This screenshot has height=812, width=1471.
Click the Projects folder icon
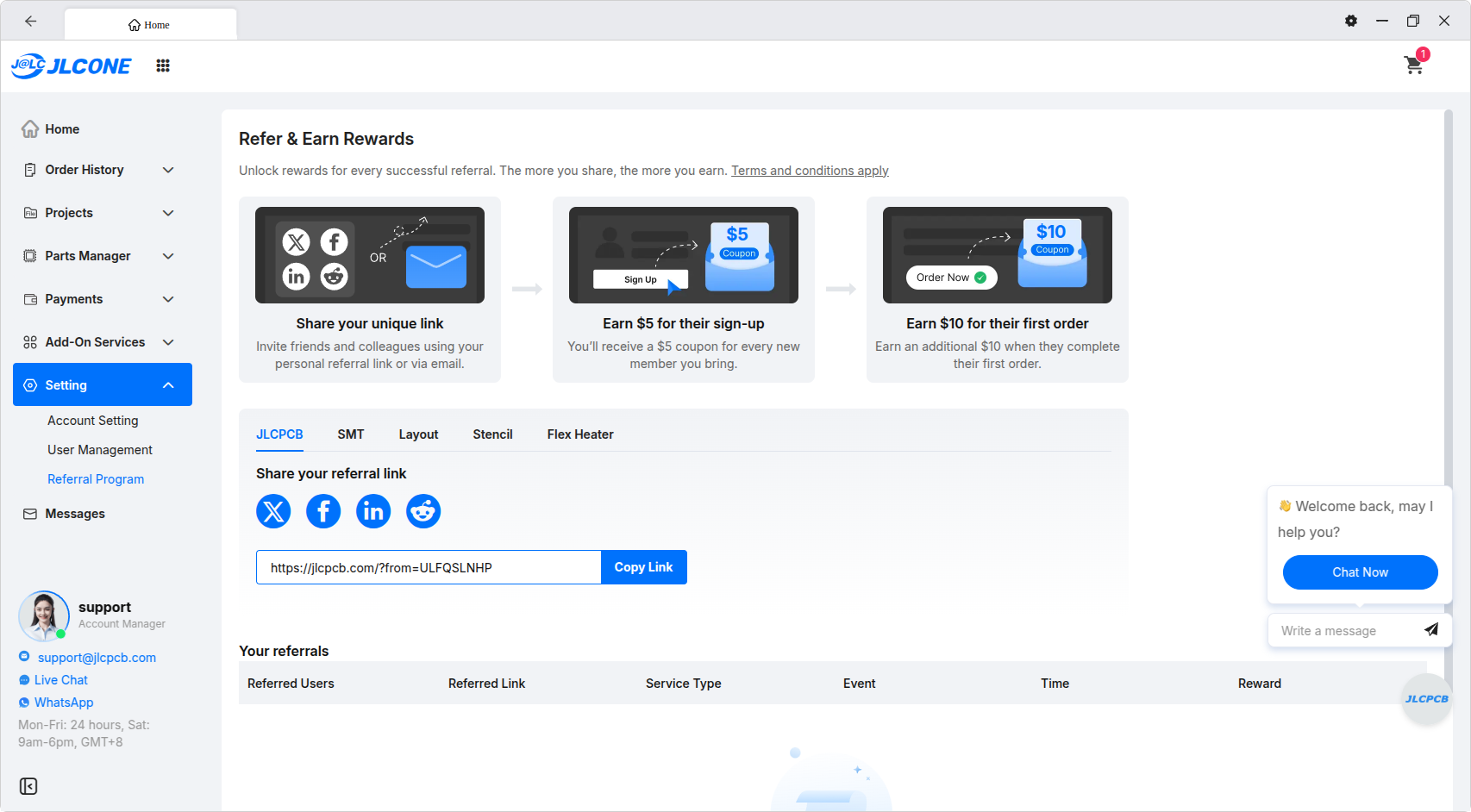(x=30, y=213)
